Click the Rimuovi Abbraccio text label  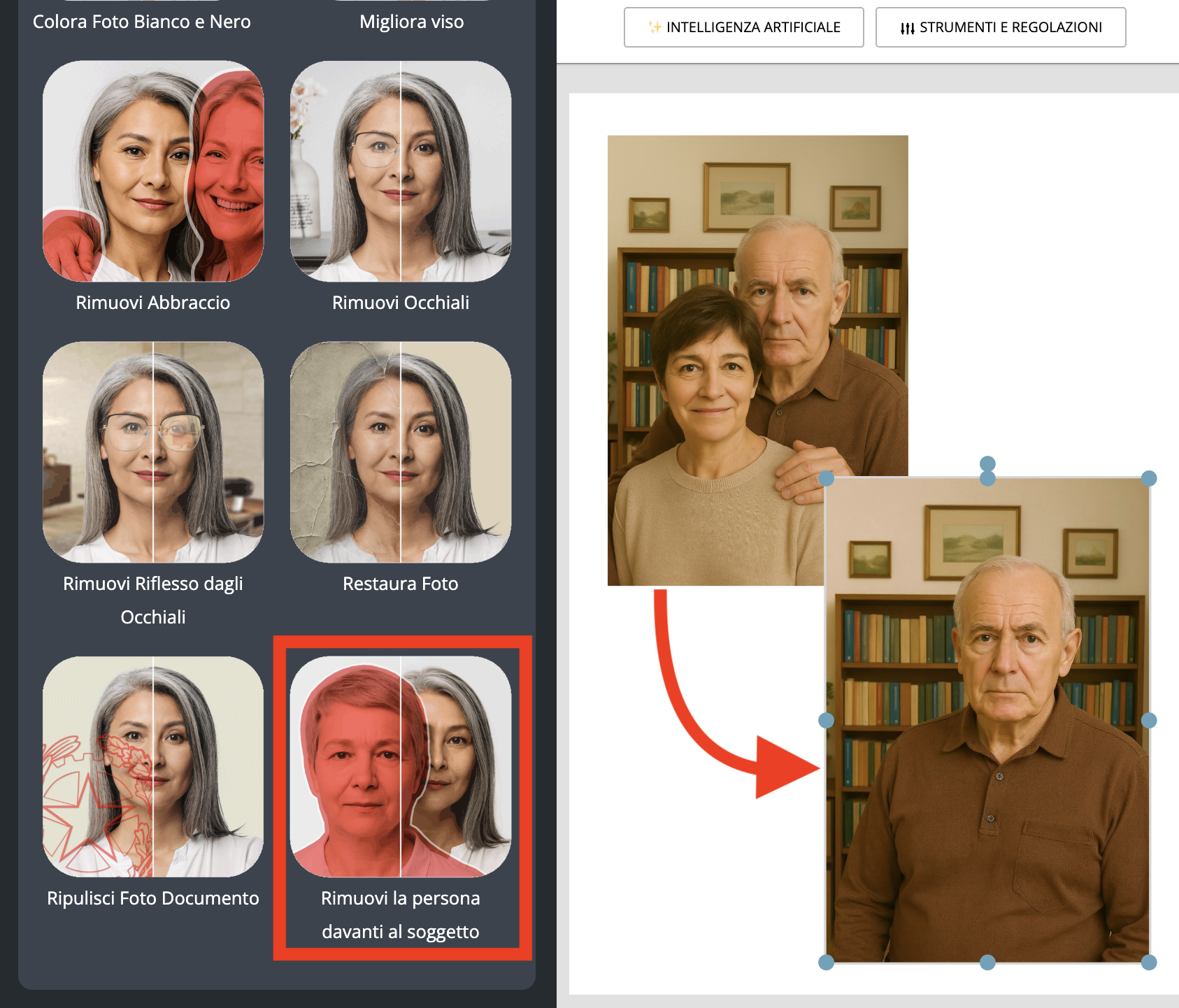click(153, 303)
